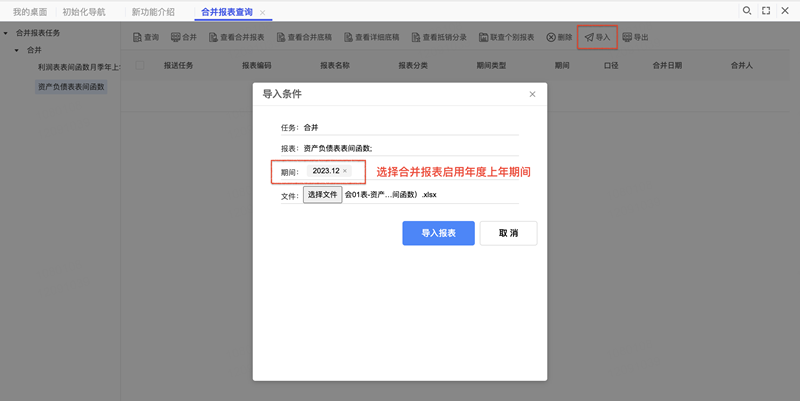Close the 导入条件 dialog with X
800x401 pixels.
click(x=532, y=94)
